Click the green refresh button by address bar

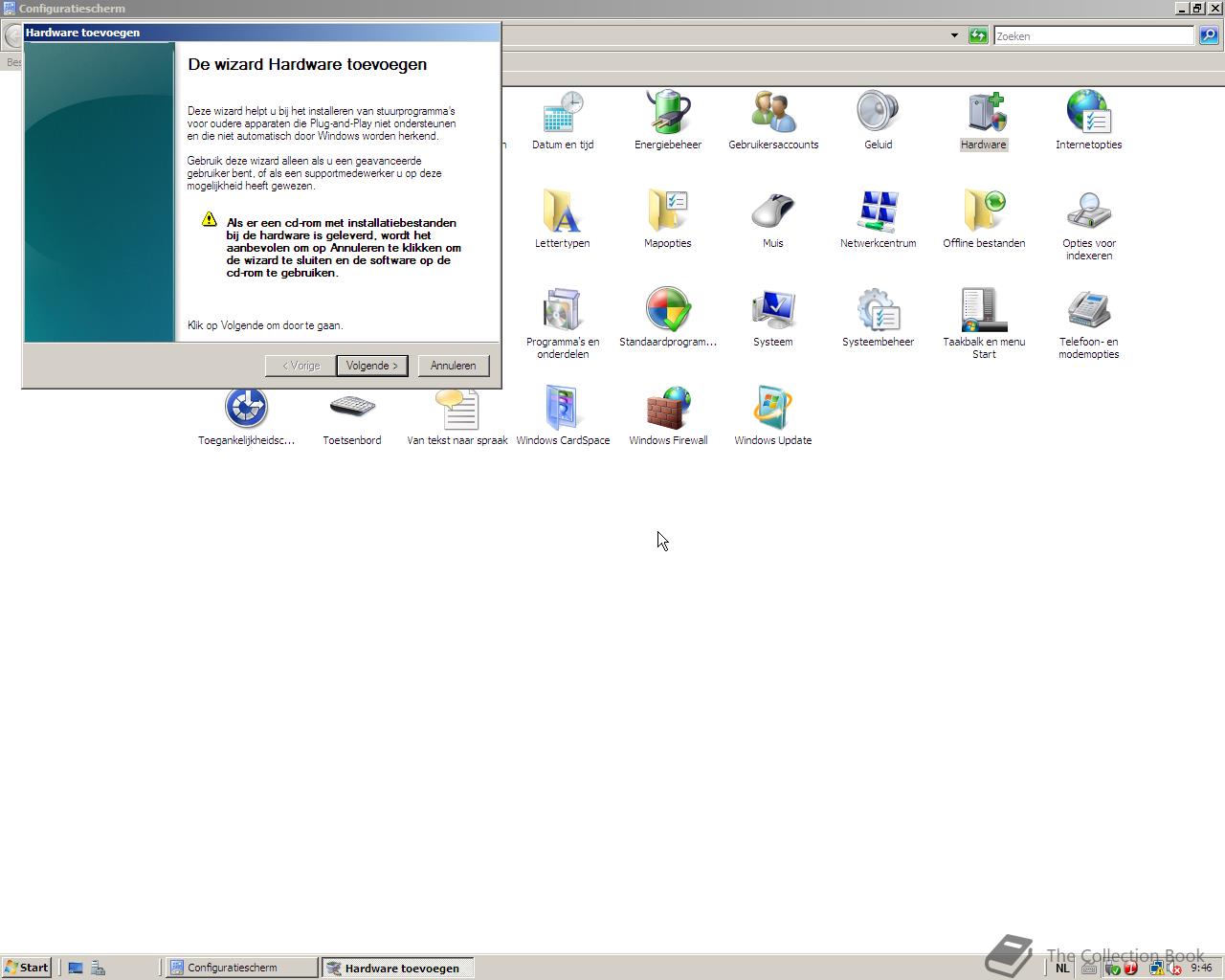tap(978, 35)
